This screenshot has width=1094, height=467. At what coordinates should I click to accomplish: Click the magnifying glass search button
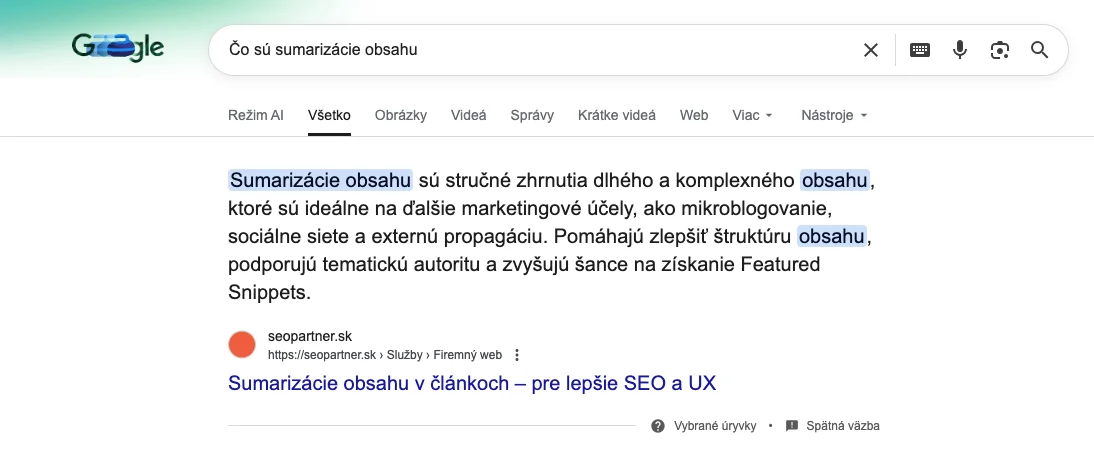coord(1039,50)
